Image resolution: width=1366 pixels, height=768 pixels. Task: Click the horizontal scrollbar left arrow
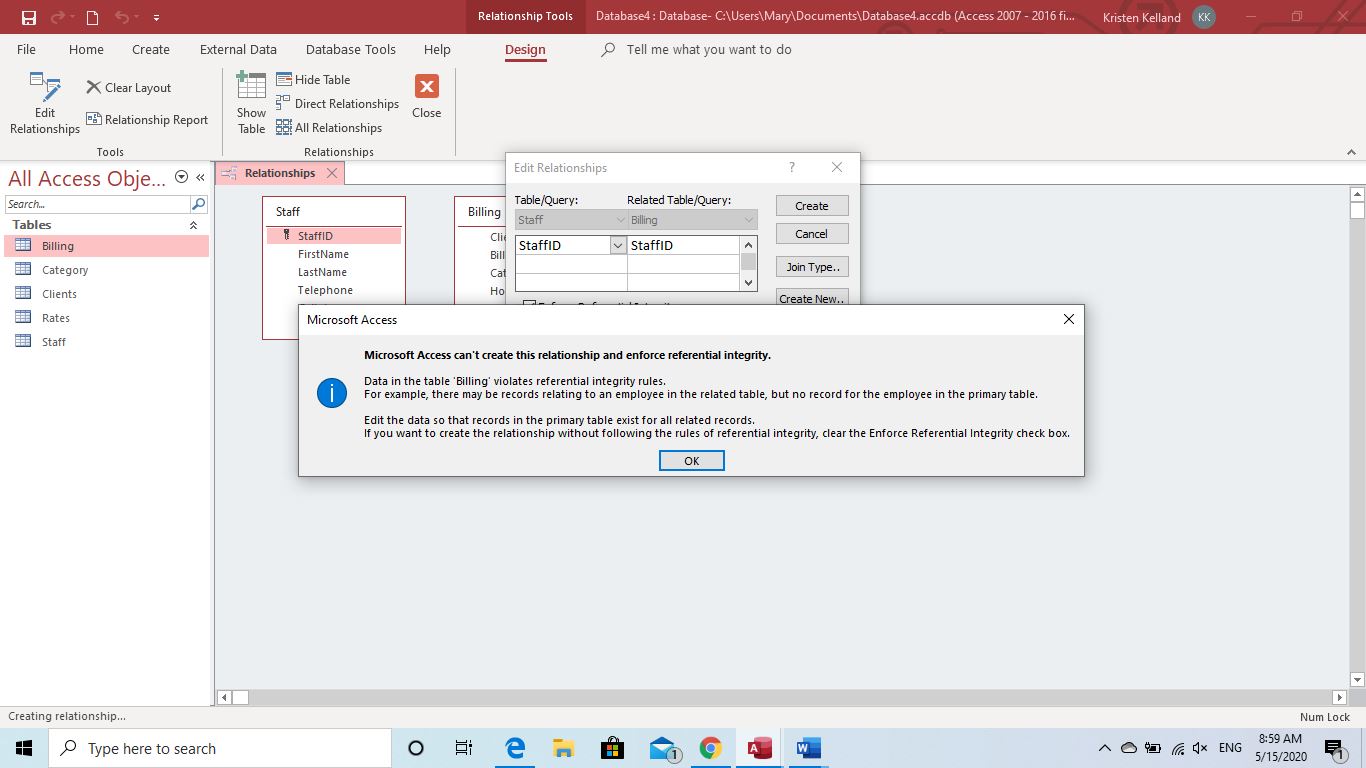coord(225,697)
